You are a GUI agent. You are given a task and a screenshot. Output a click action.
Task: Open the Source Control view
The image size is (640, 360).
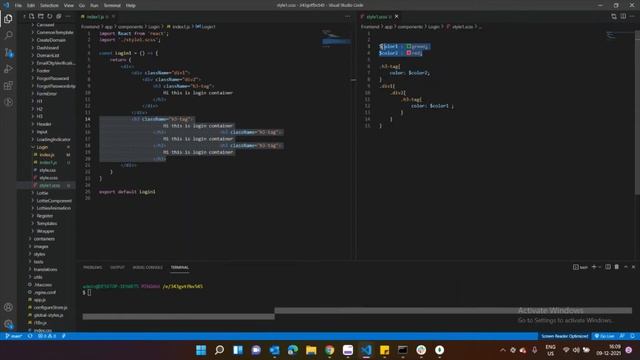click(x=8, y=52)
